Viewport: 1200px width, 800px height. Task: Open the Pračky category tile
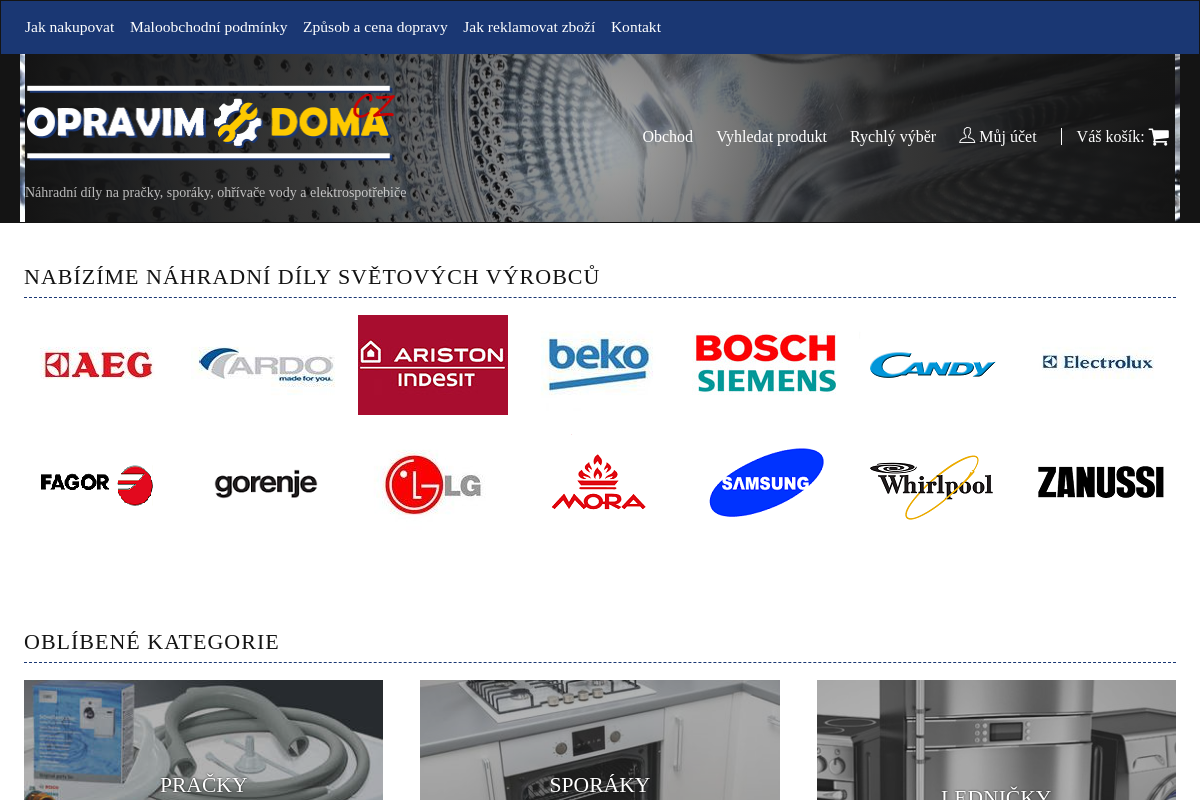(x=203, y=740)
